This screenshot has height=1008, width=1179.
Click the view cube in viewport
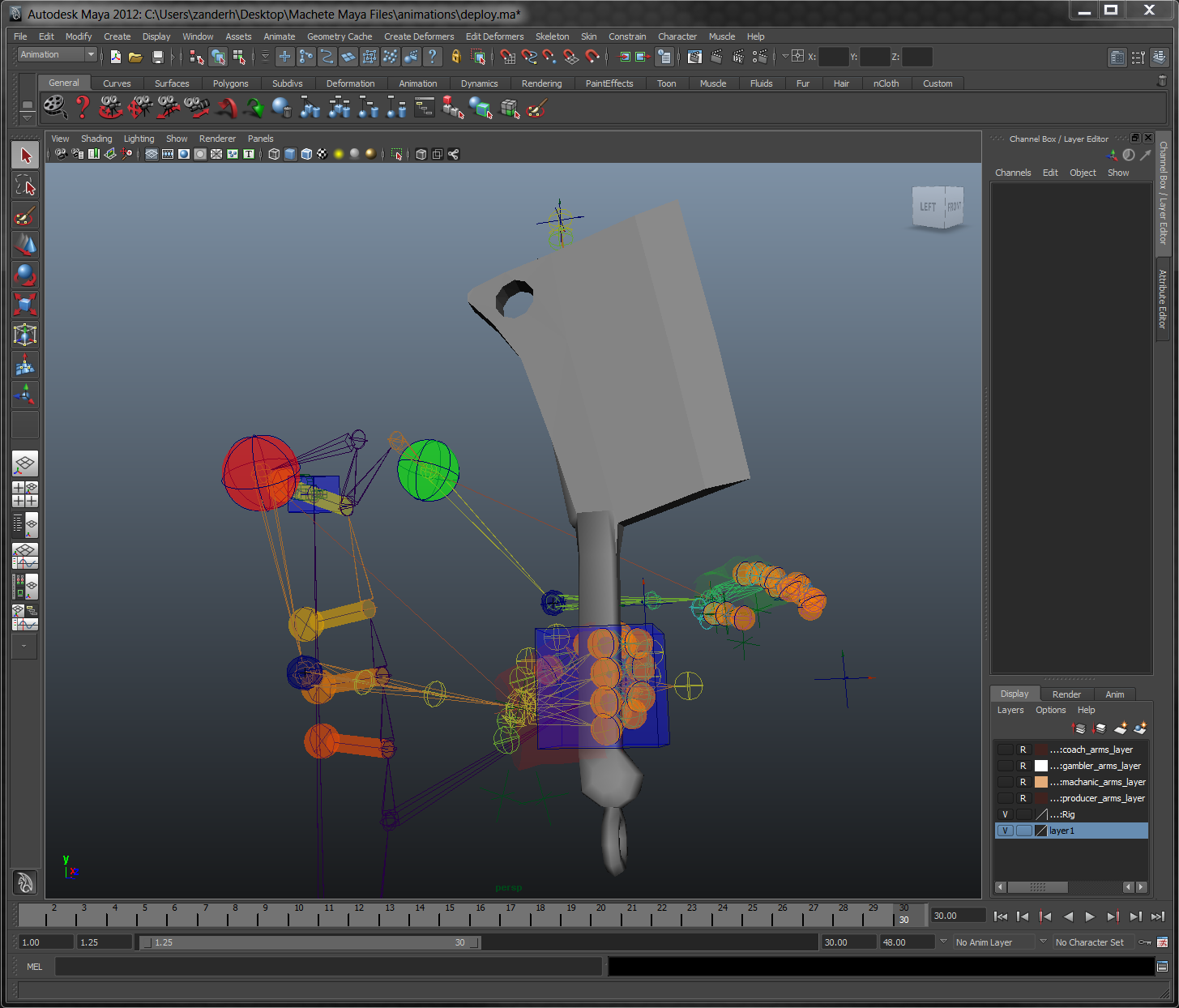coord(939,207)
